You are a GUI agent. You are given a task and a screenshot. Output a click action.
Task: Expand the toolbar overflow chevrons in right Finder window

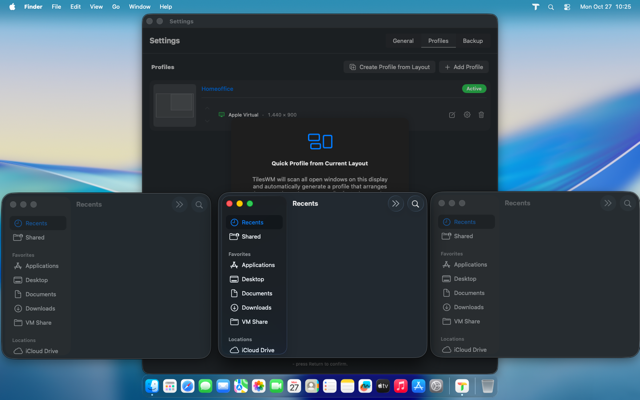607,203
